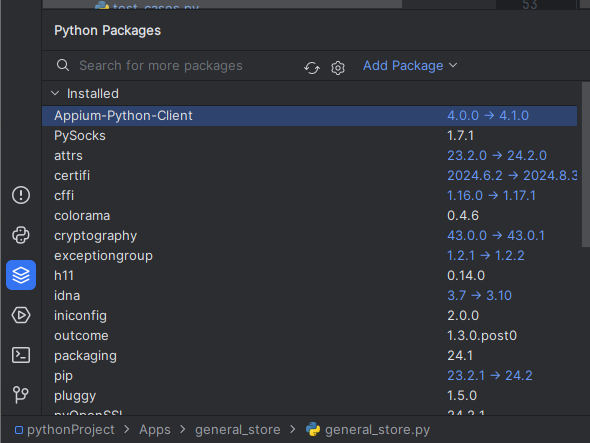Click Apps in the breadcrumb bar
590x443 pixels.
(155, 429)
